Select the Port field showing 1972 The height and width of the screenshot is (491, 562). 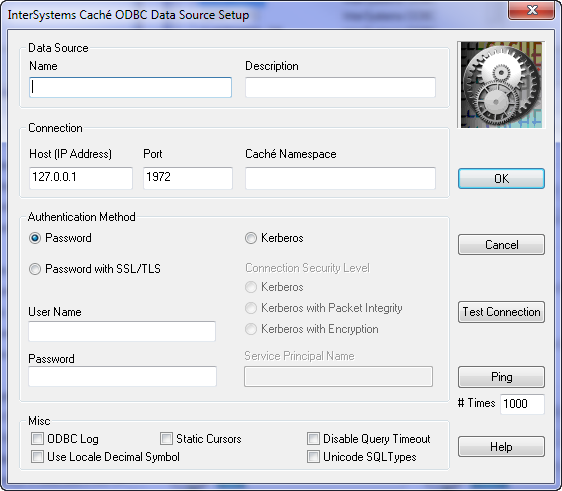pyautogui.click(x=188, y=178)
